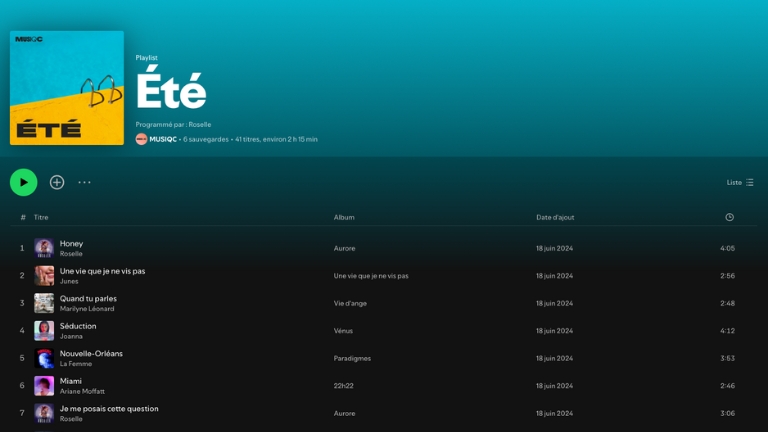Click the 4:05 duration of Honey
Screen dimensions: 768x432
[727, 248]
